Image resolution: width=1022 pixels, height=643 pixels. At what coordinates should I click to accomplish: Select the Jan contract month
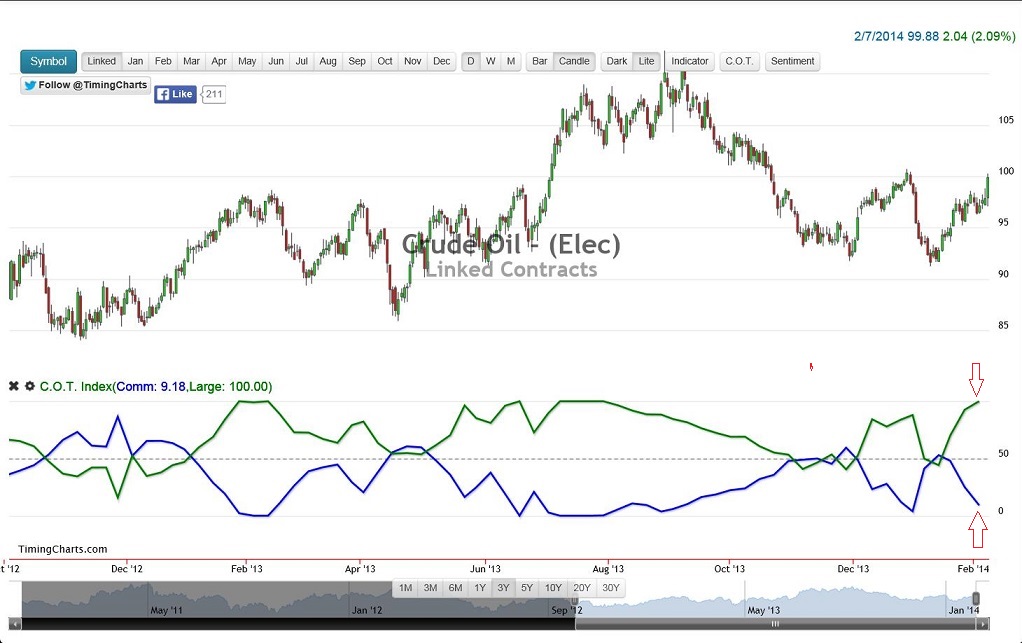tap(135, 61)
